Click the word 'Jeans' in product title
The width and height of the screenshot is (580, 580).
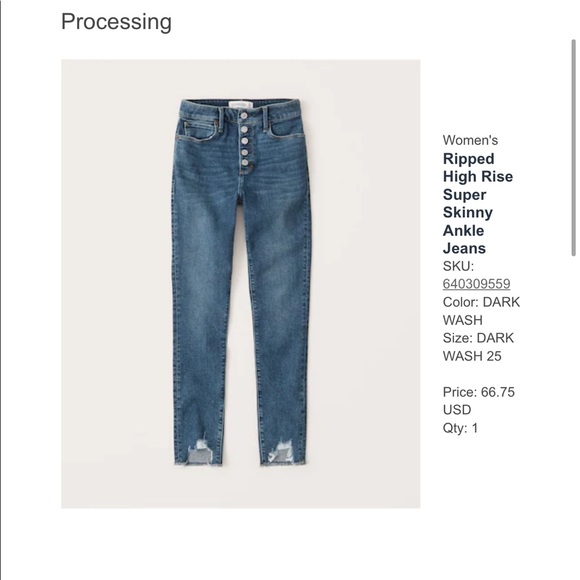click(x=464, y=248)
